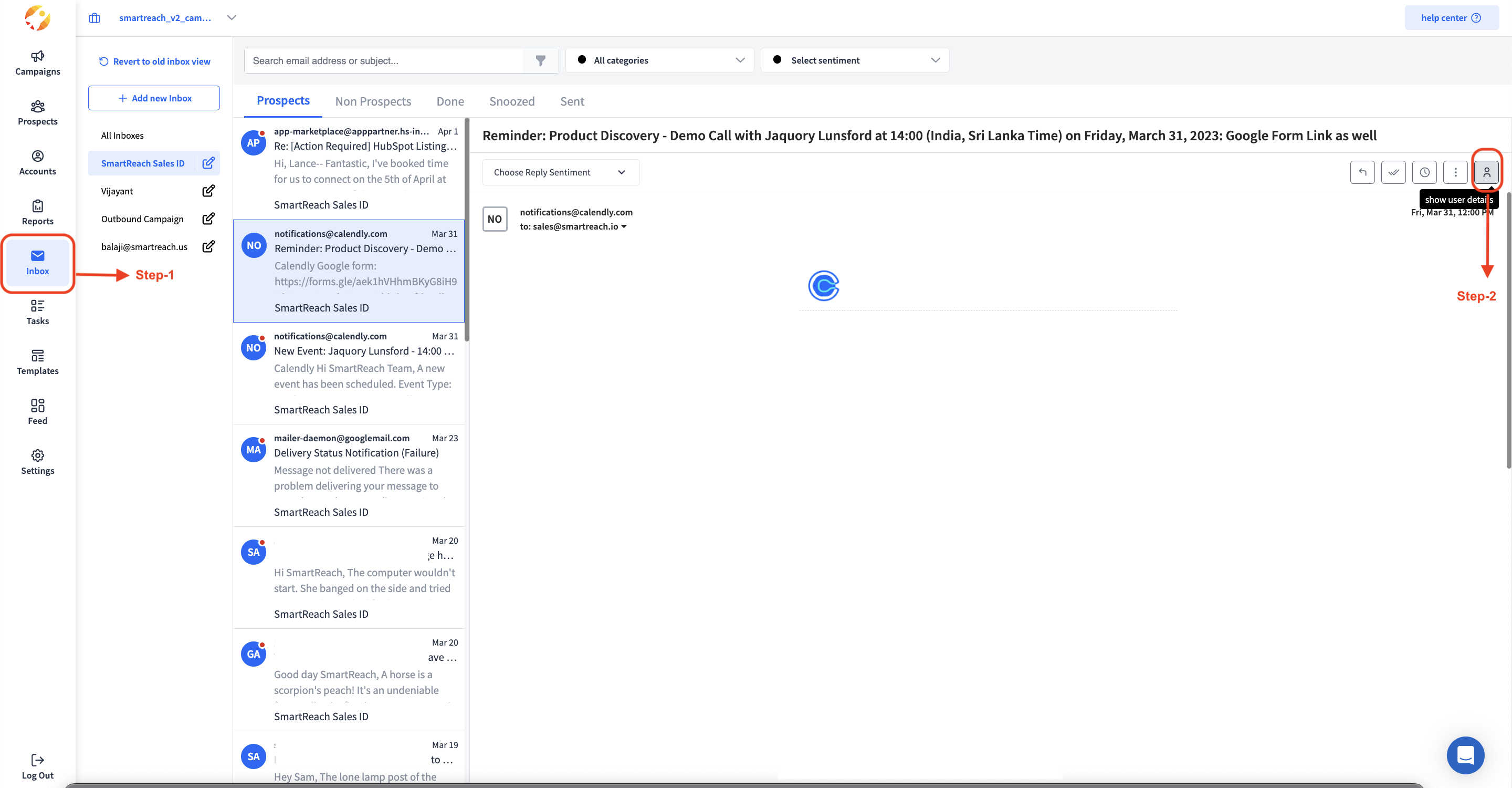
Task: Open the Delivery Status Notification email
Action: (x=356, y=453)
